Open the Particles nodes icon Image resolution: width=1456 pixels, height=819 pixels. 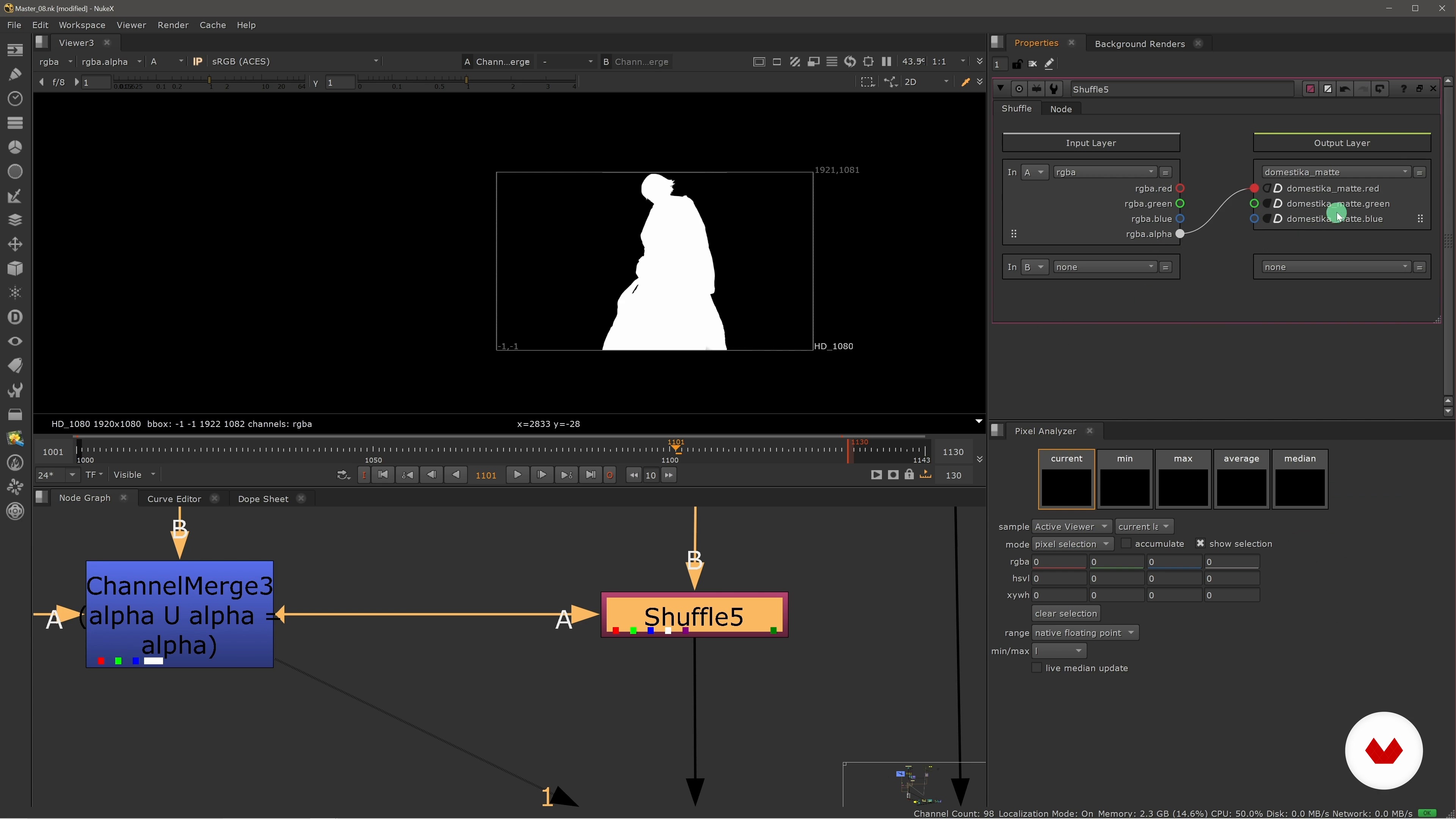15,293
